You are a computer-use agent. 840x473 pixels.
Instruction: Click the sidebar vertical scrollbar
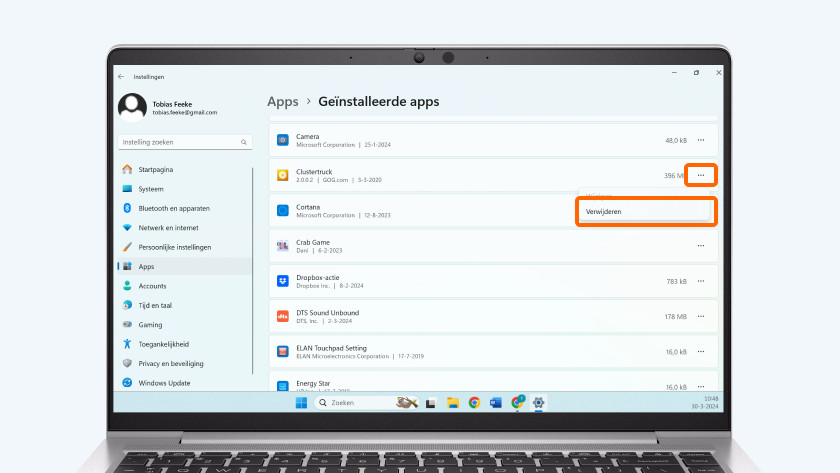[x=252, y=271]
